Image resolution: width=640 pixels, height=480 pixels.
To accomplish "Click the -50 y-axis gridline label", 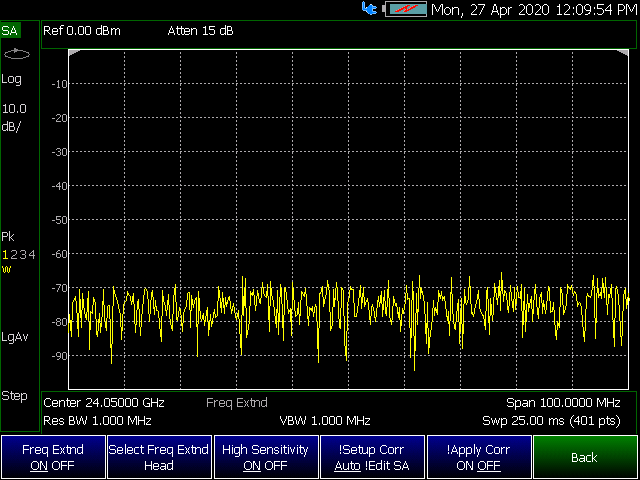I will (59, 220).
